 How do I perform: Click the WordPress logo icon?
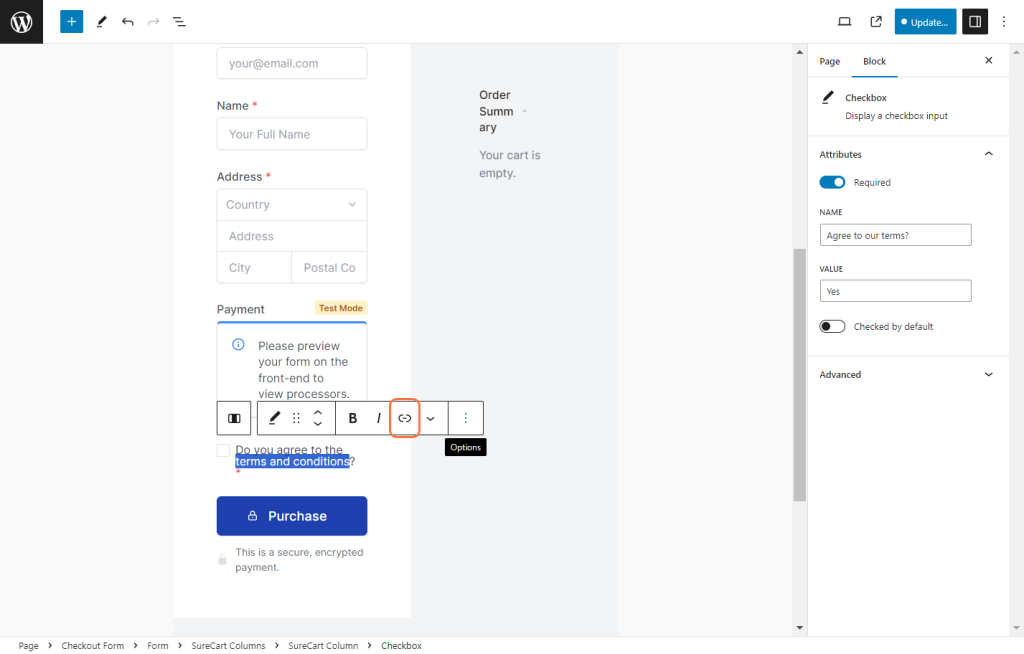(x=21, y=21)
